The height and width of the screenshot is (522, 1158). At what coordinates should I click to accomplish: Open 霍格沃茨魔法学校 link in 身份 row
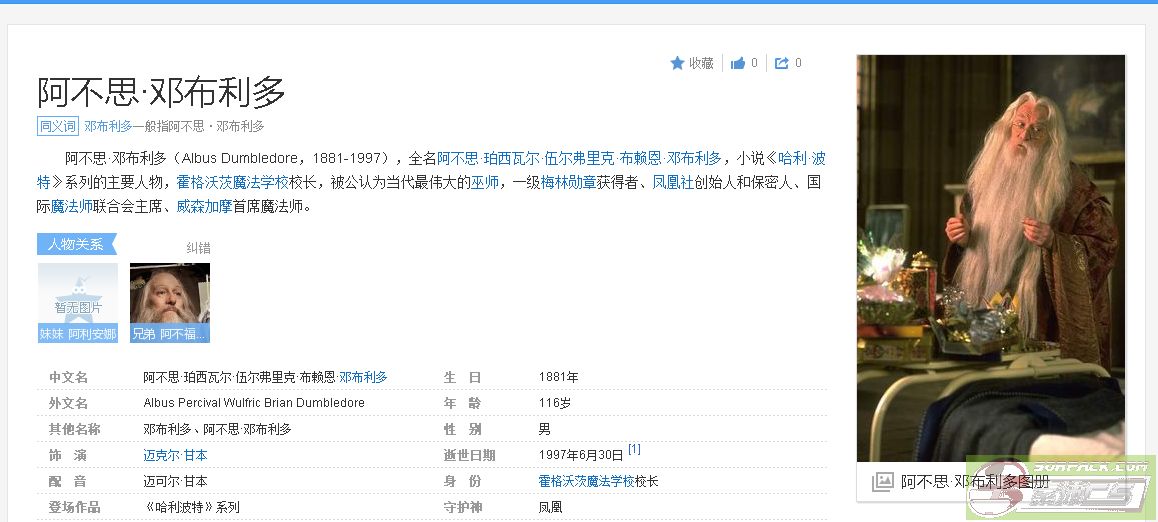coord(586,481)
